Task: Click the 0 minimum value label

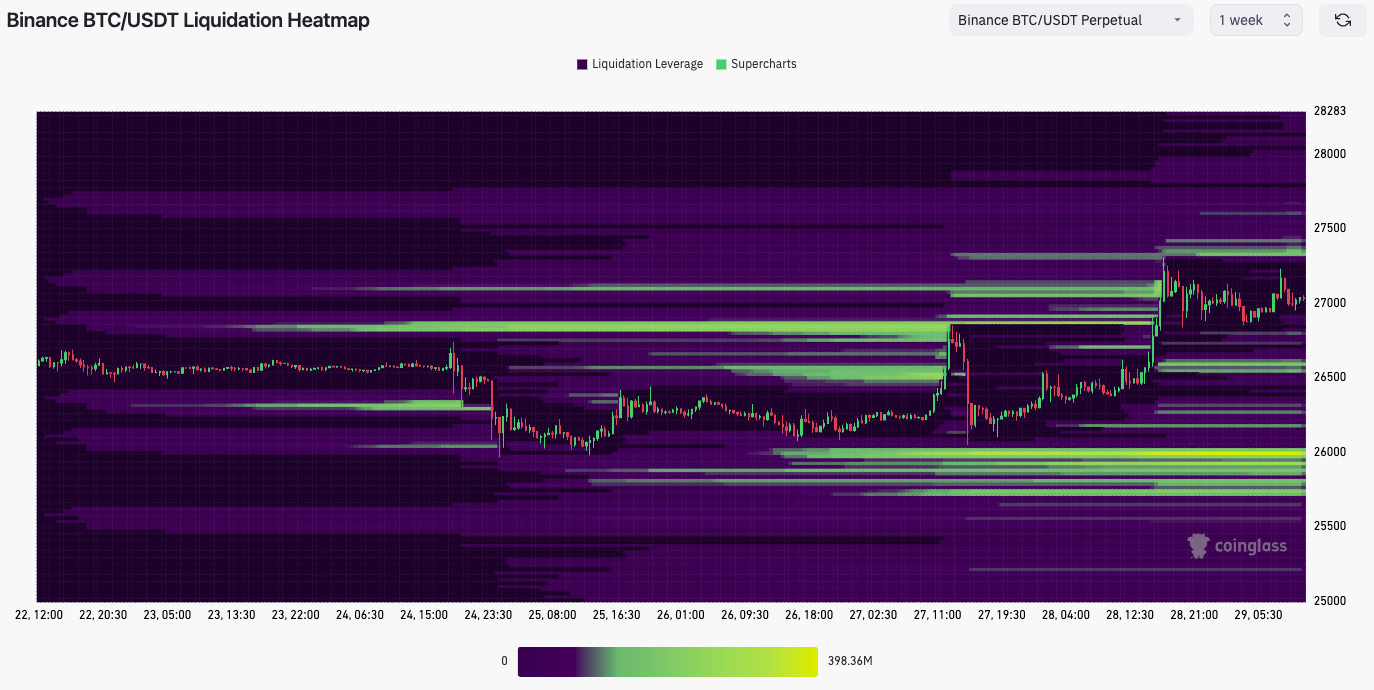Action: click(503, 661)
